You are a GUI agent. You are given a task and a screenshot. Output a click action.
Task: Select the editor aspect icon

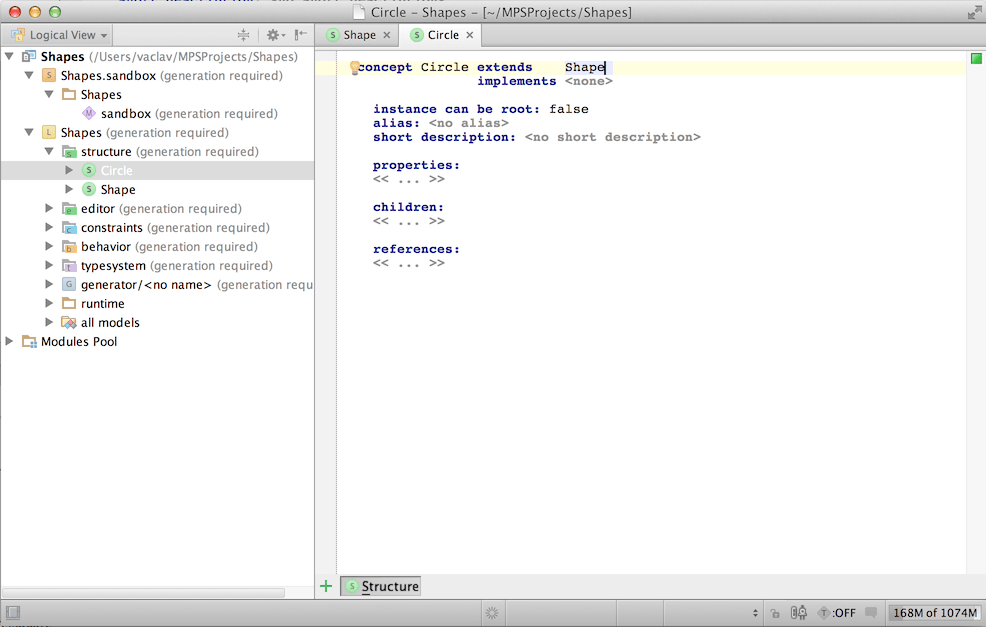66,208
